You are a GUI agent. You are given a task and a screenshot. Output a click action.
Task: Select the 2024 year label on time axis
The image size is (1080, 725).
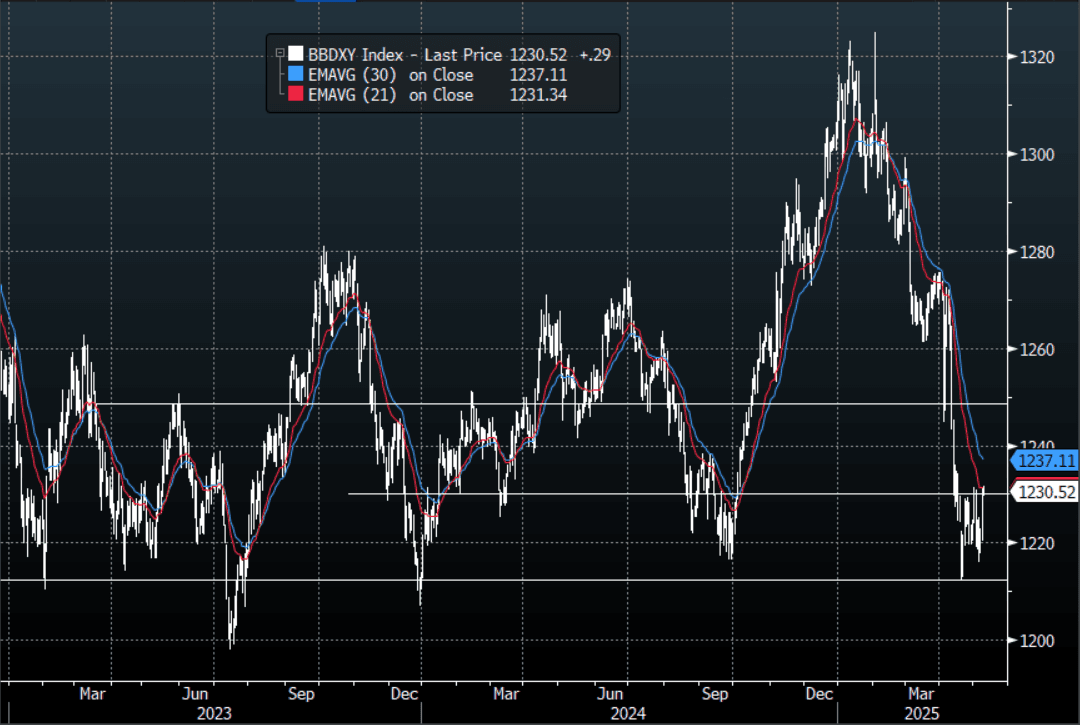630,713
